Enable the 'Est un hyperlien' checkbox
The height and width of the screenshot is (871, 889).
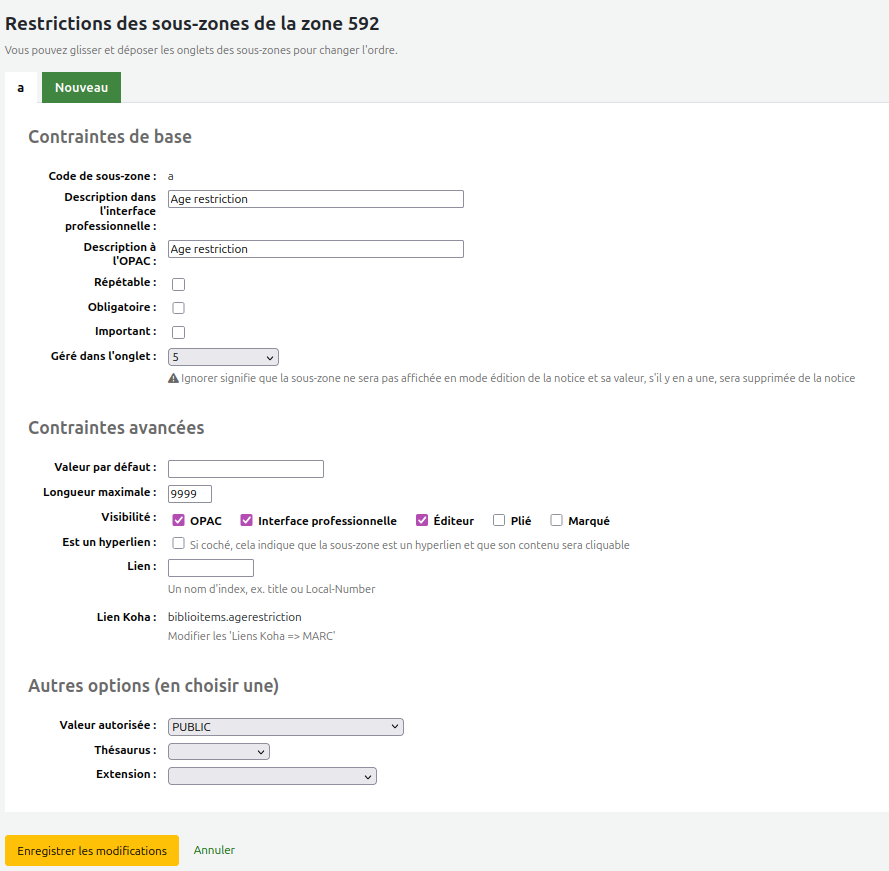point(179,543)
